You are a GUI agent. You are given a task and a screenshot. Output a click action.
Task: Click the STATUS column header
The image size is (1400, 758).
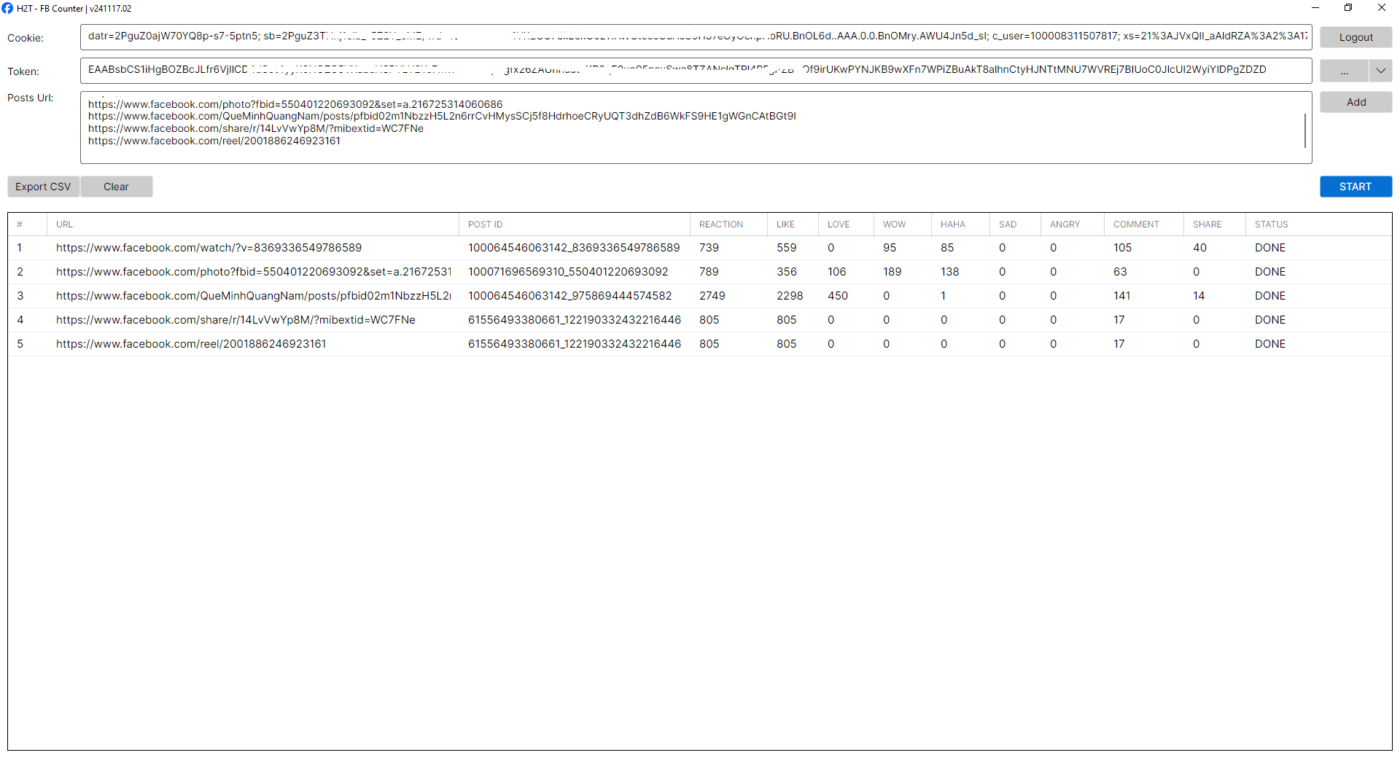pyautogui.click(x=1271, y=224)
